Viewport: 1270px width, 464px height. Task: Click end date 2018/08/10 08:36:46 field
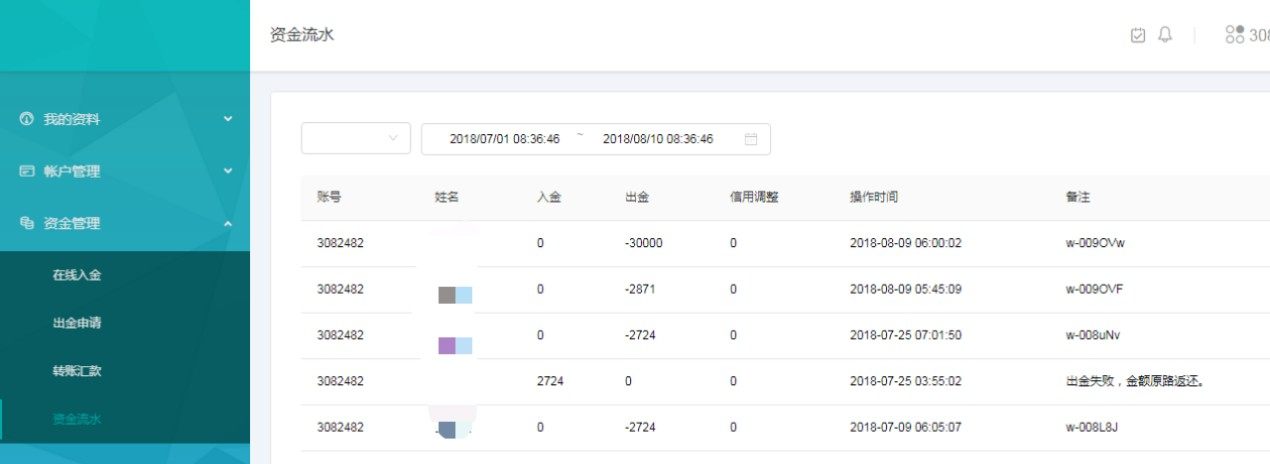pyautogui.click(x=657, y=139)
